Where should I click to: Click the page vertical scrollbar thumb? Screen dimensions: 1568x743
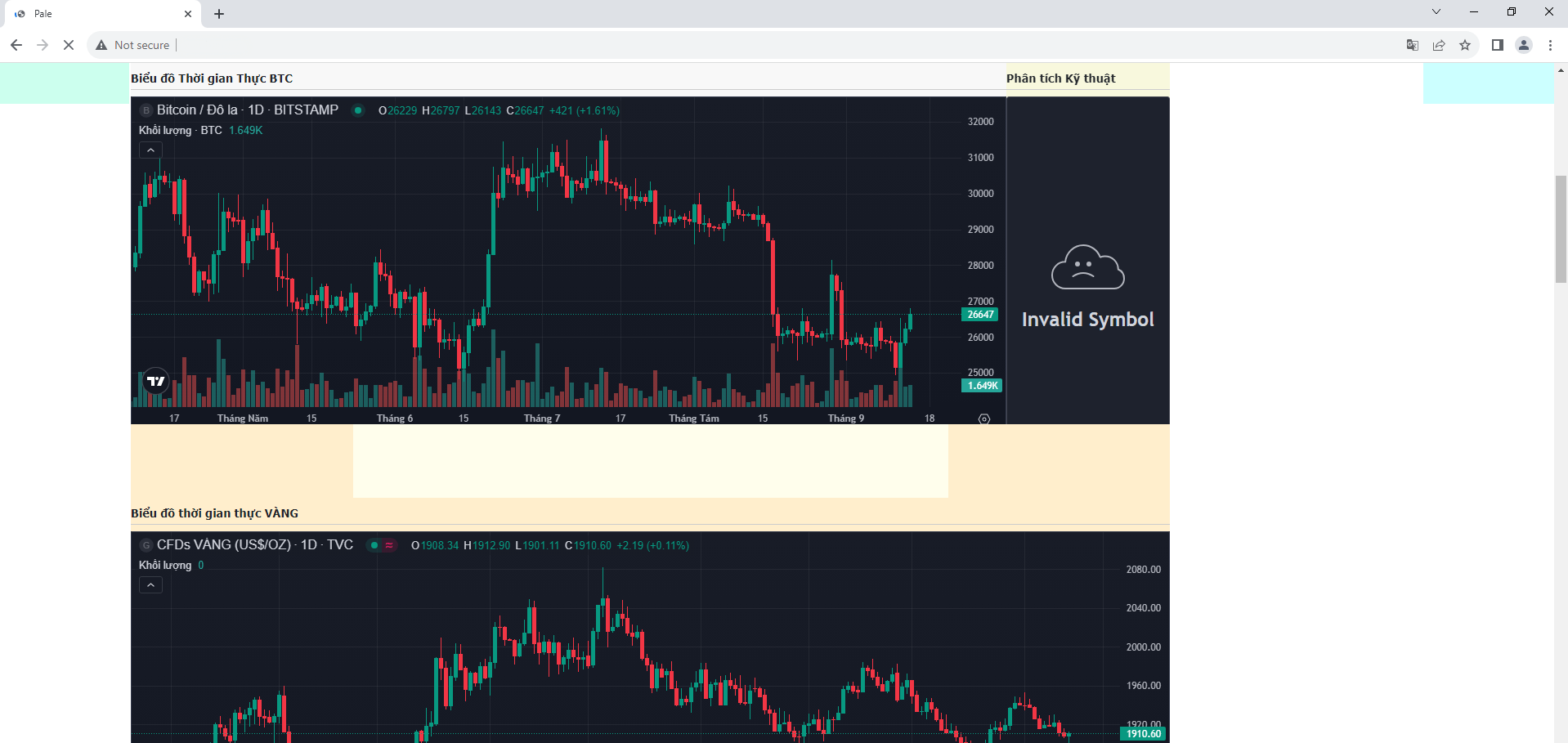pyautogui.click(x=1561, y=229)
